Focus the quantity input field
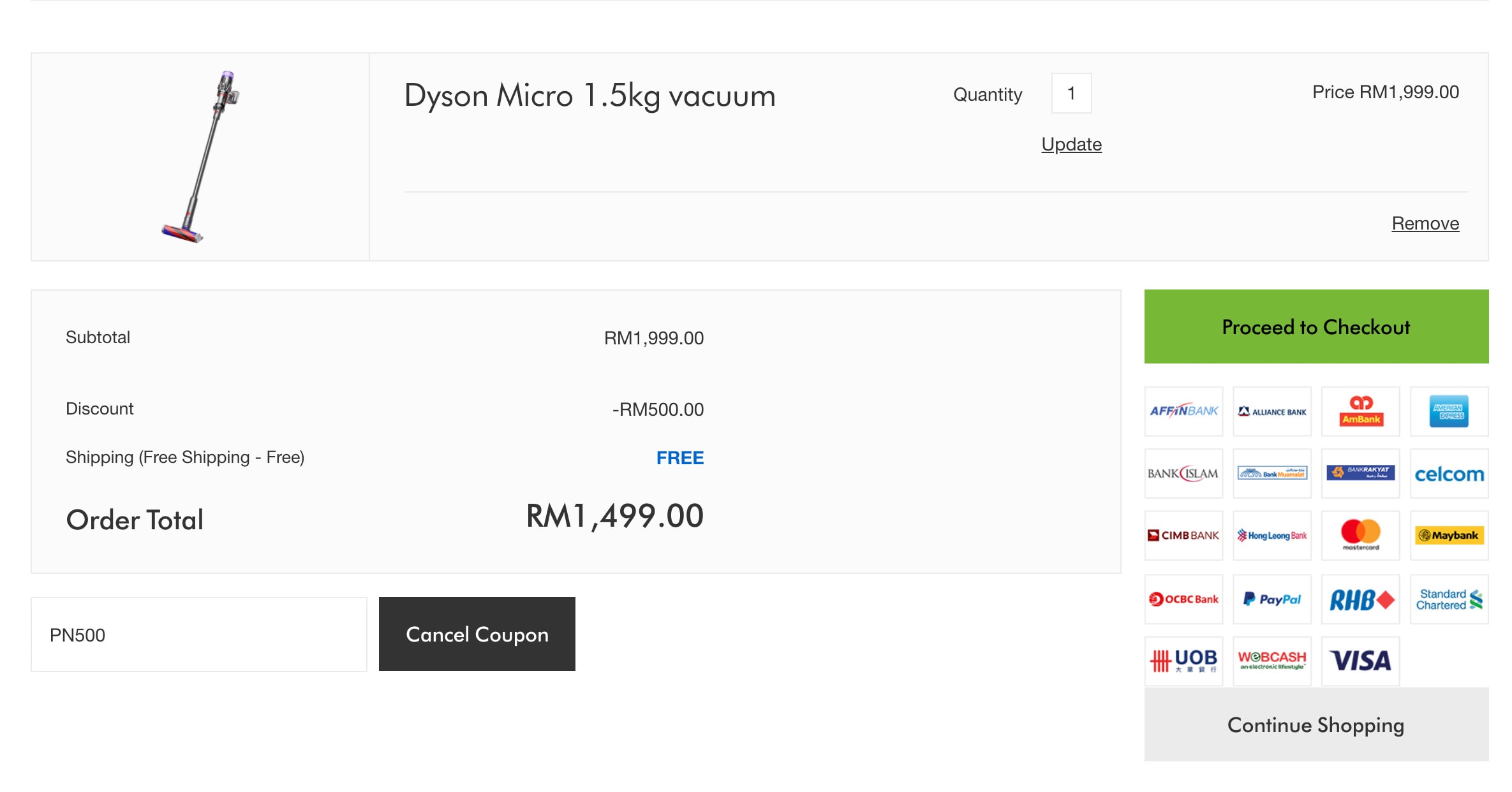The height and width of the screenshot is (792, 1512). coord(1071,93)
